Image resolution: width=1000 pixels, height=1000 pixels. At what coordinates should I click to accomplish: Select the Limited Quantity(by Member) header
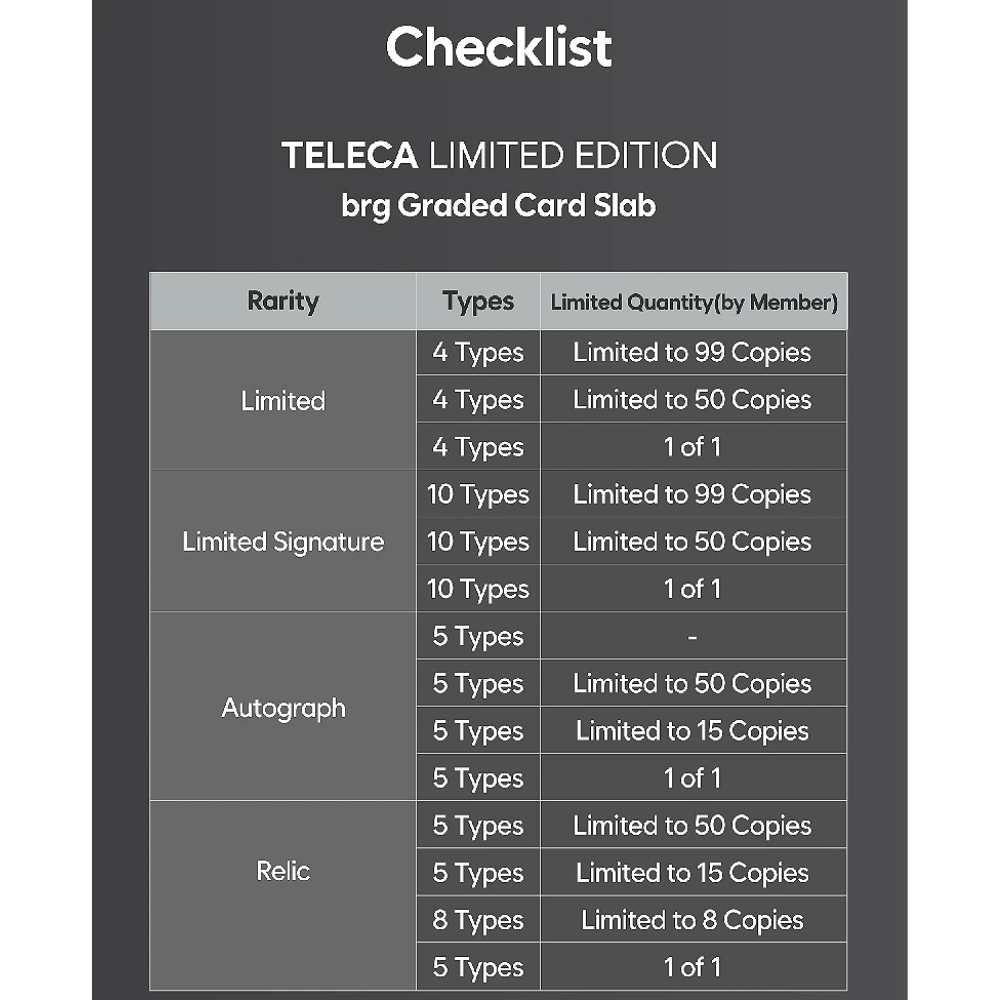tap(694, 301)
